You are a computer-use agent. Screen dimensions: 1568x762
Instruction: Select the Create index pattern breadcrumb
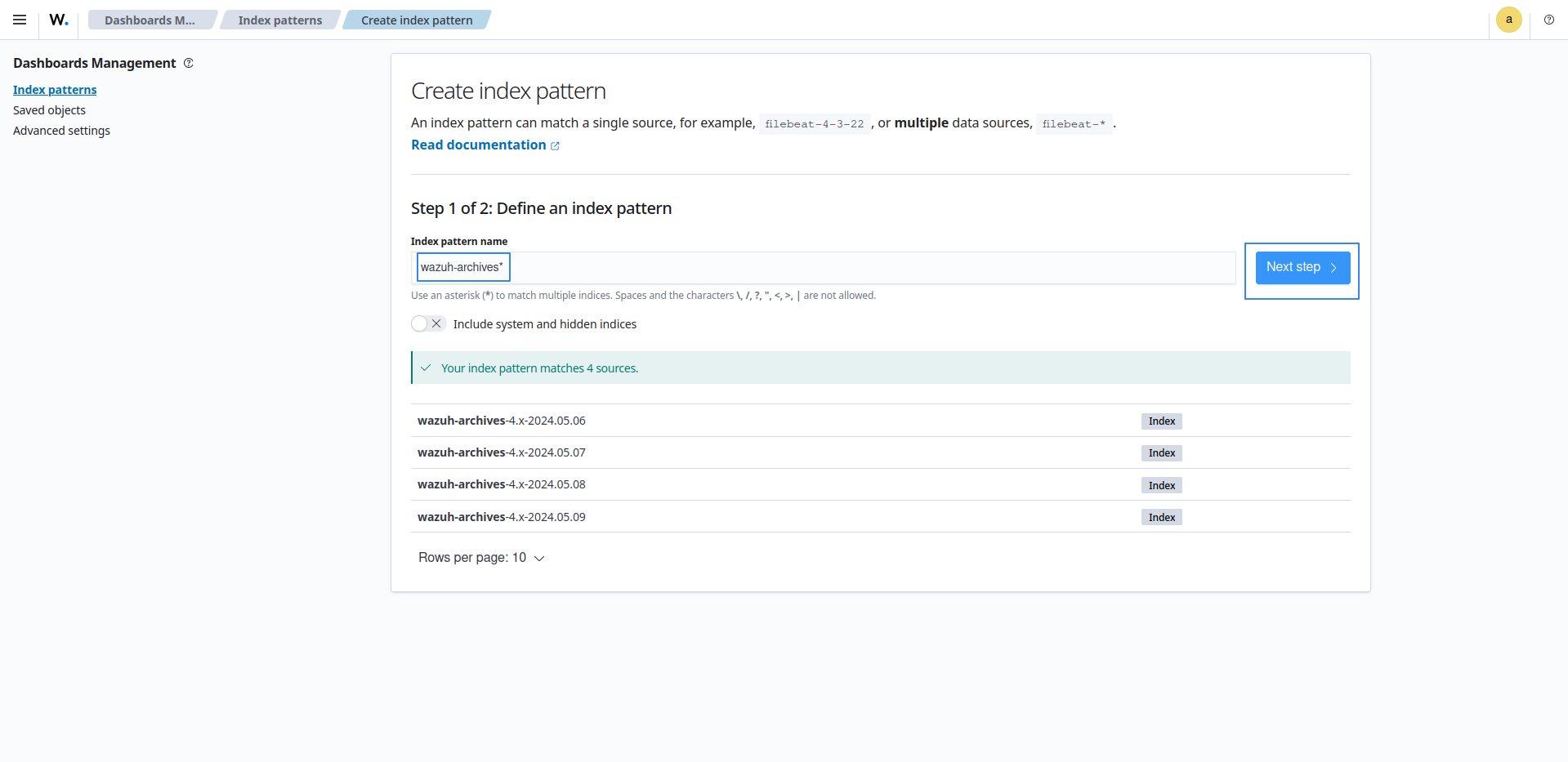point(417,20)
